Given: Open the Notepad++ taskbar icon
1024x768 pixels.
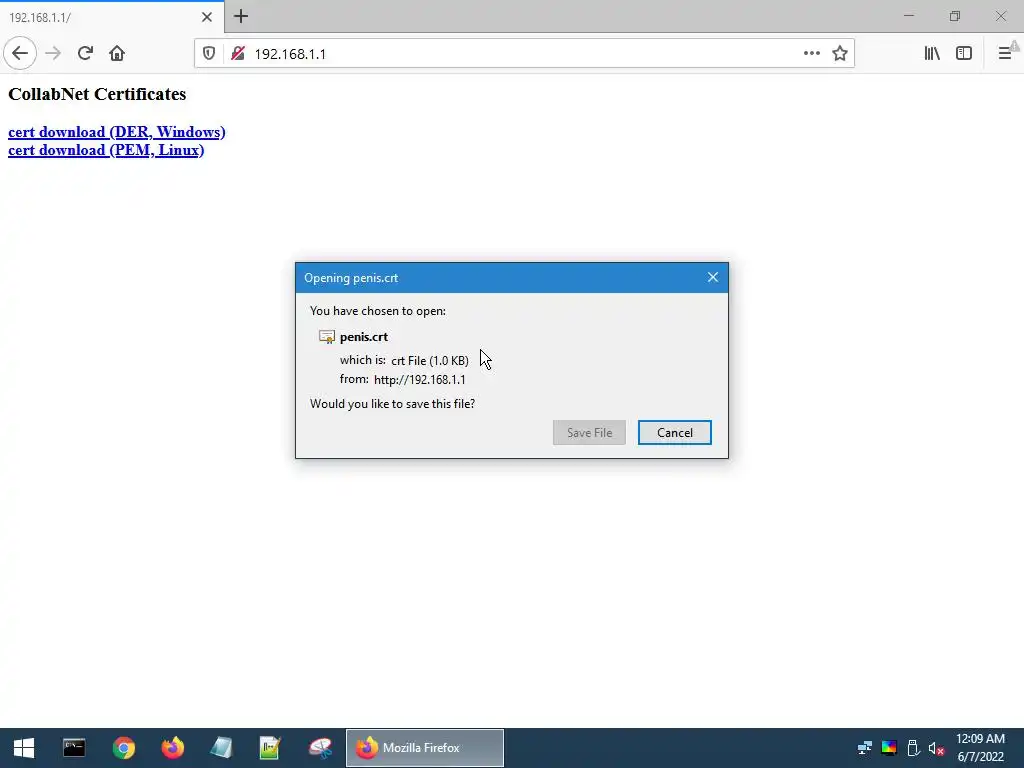Looking at the screenshot, I should pos(270,748).
